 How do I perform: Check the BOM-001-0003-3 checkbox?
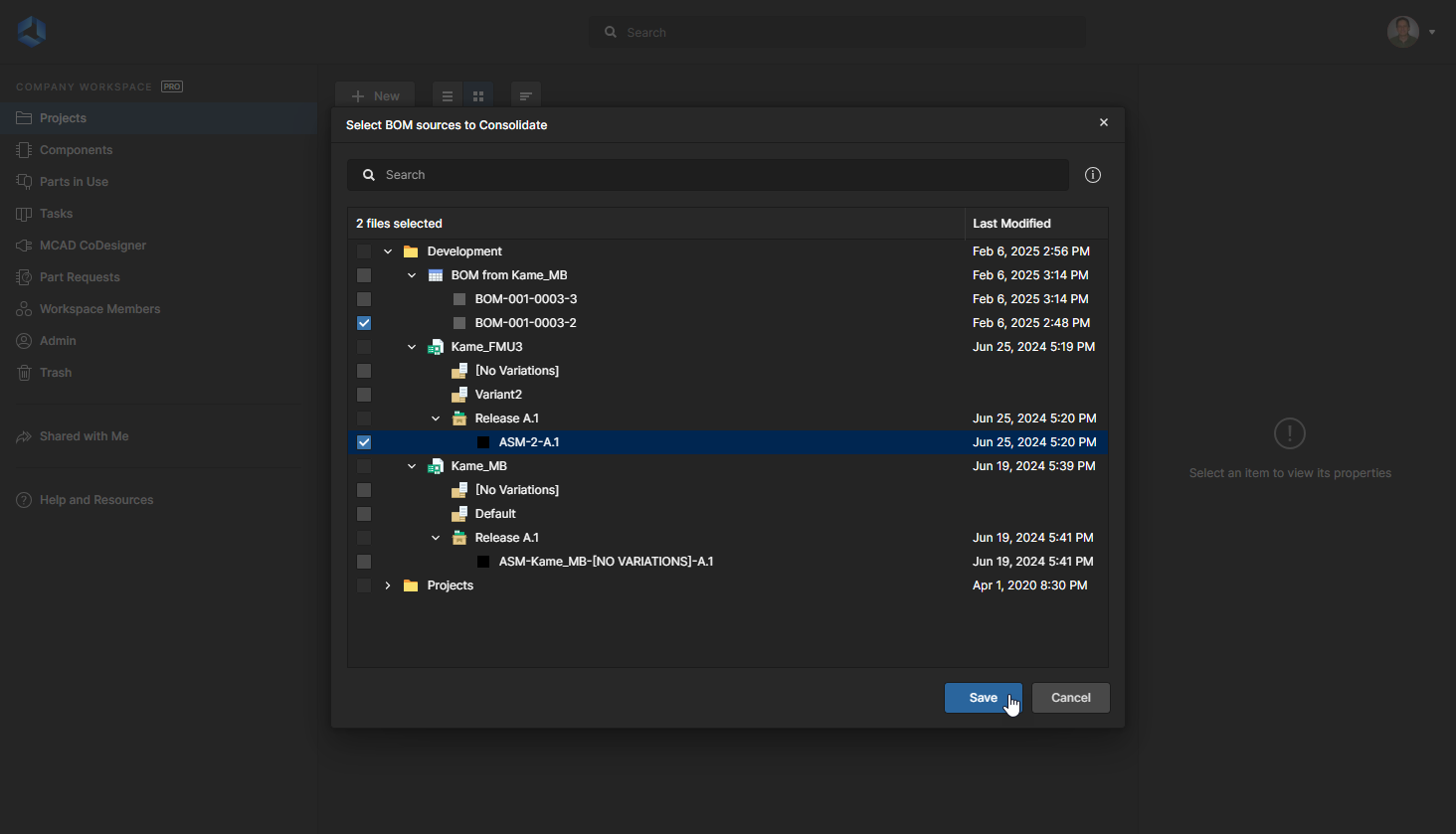pyautogui.click(x=364, y=299)
